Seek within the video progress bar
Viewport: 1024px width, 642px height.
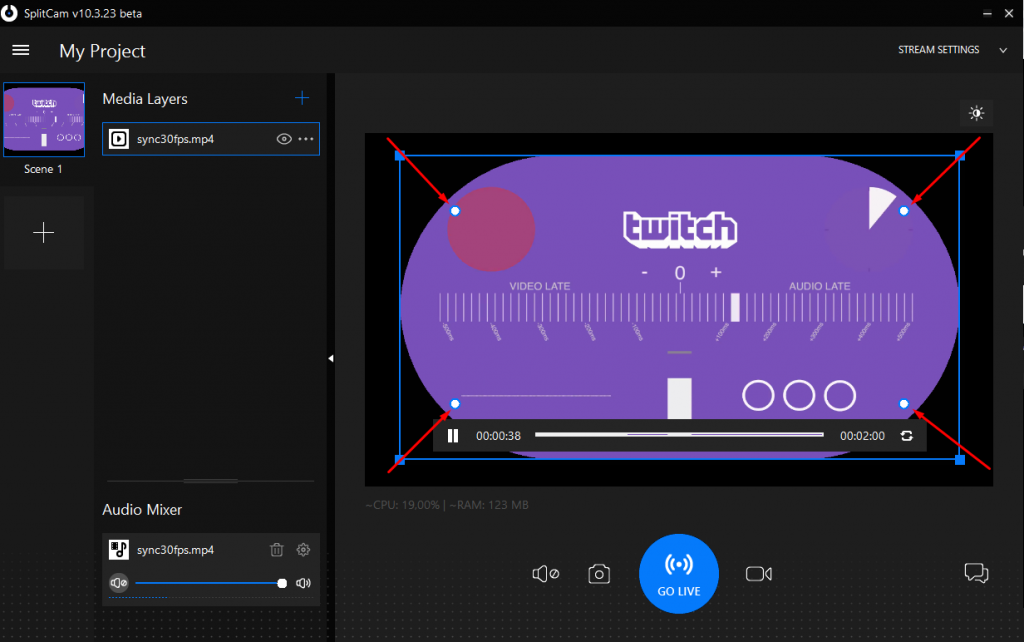[679, 434]
